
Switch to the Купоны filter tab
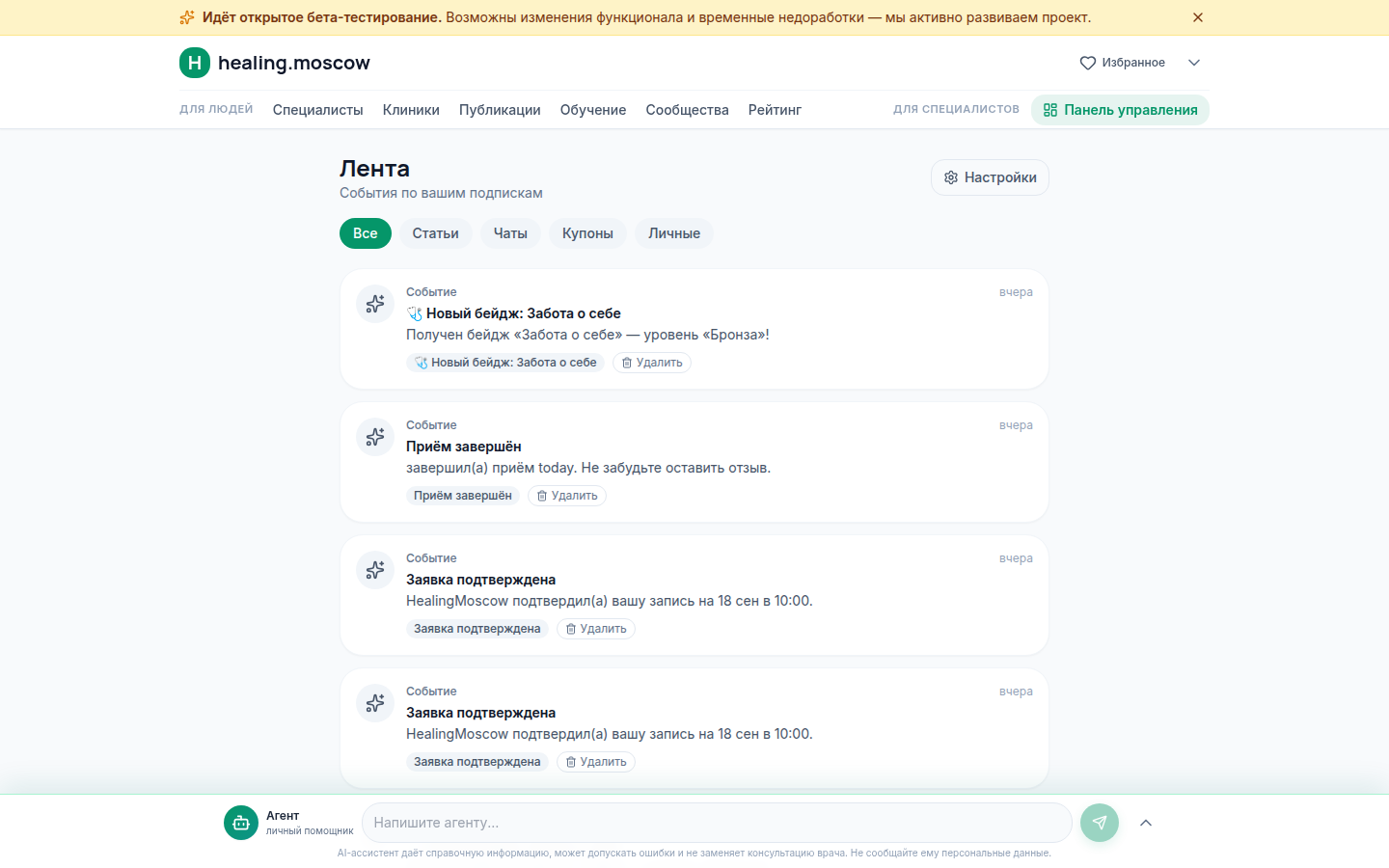coord(587,233)
